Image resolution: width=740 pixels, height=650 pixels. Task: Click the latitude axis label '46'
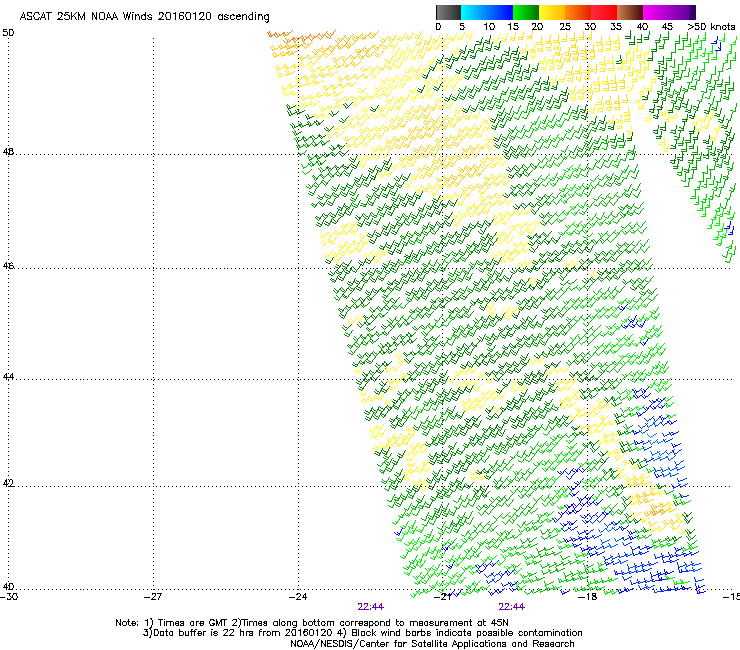pos(8,266)
